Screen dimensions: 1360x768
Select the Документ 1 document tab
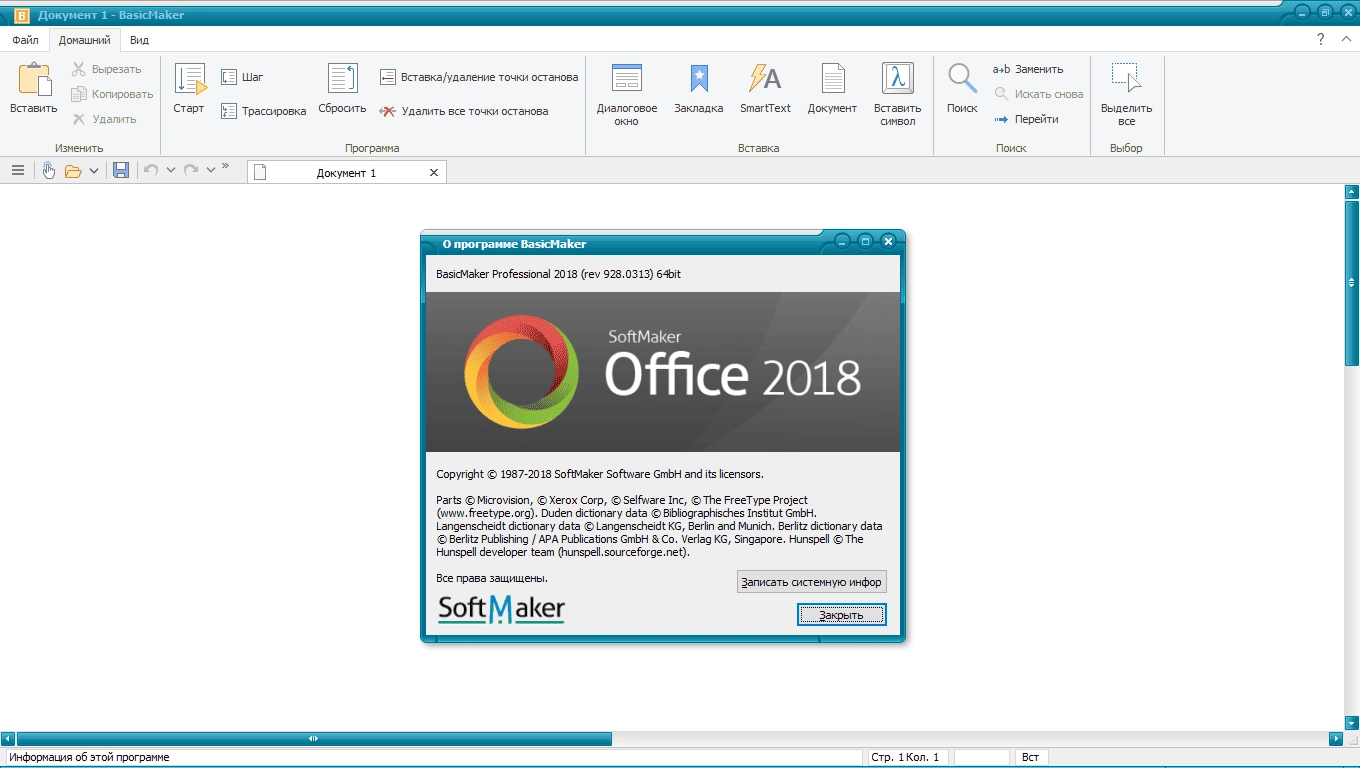tap(346, 173)
